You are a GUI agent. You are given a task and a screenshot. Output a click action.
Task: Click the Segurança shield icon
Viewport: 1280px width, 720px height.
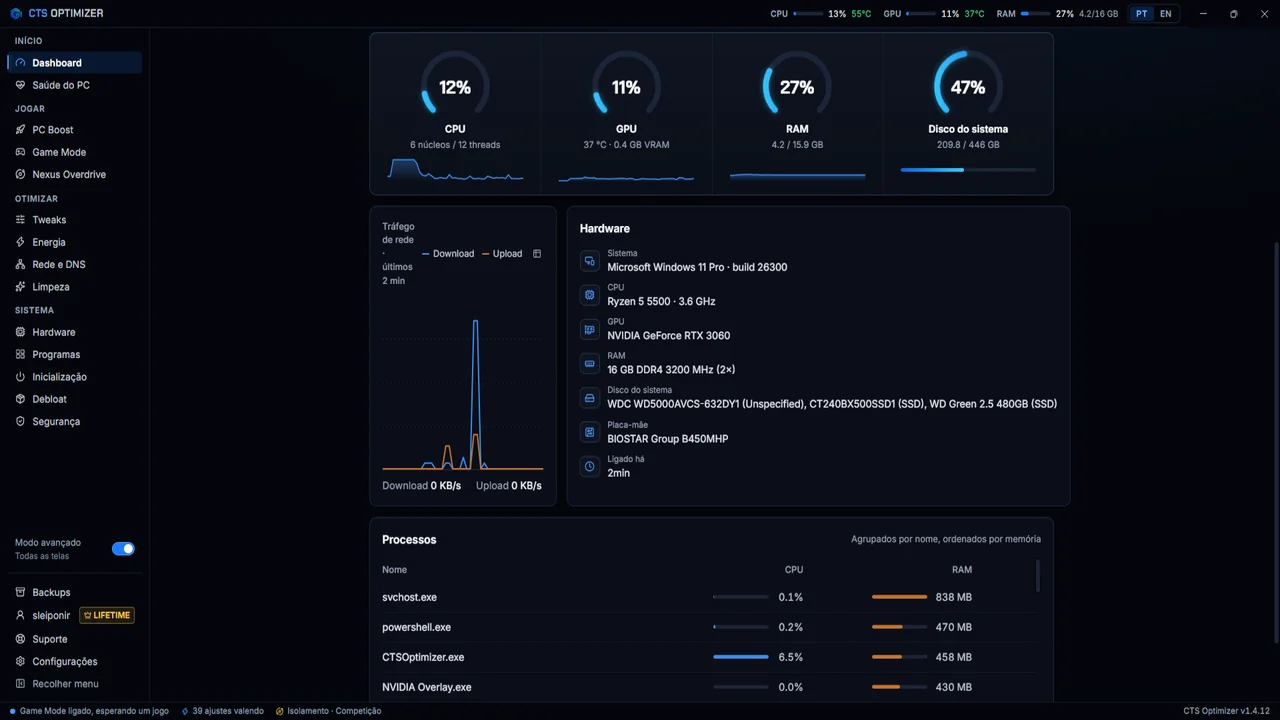(x=21, y=422)
